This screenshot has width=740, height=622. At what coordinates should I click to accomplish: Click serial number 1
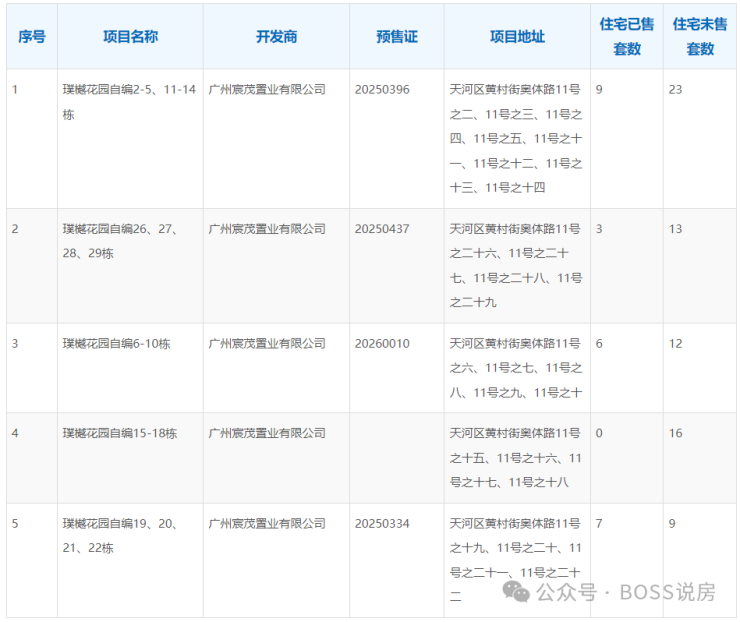(x=15, y=90)
